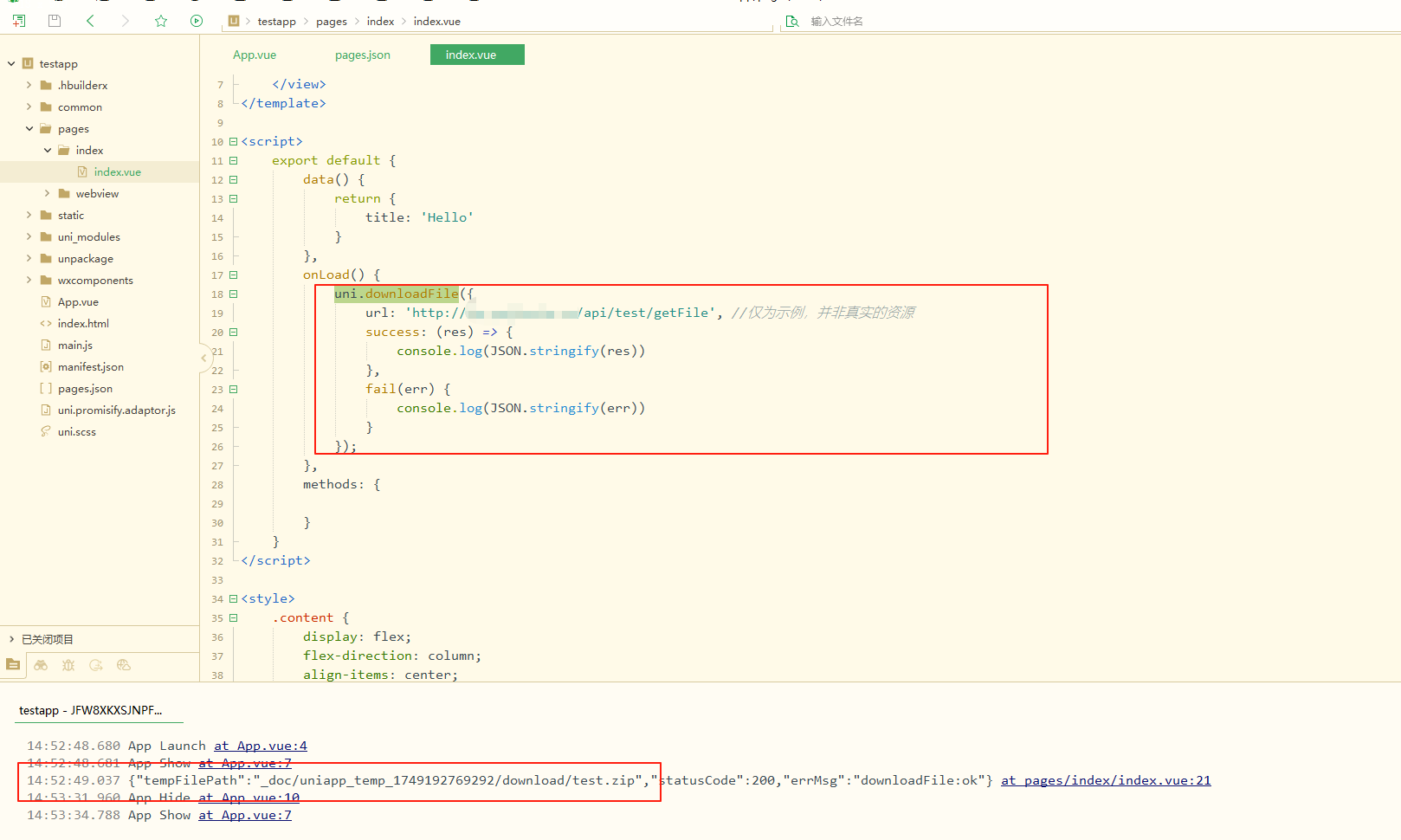Expand the static folder chevron
The image size is (1401, 840).
click(29, 215)
